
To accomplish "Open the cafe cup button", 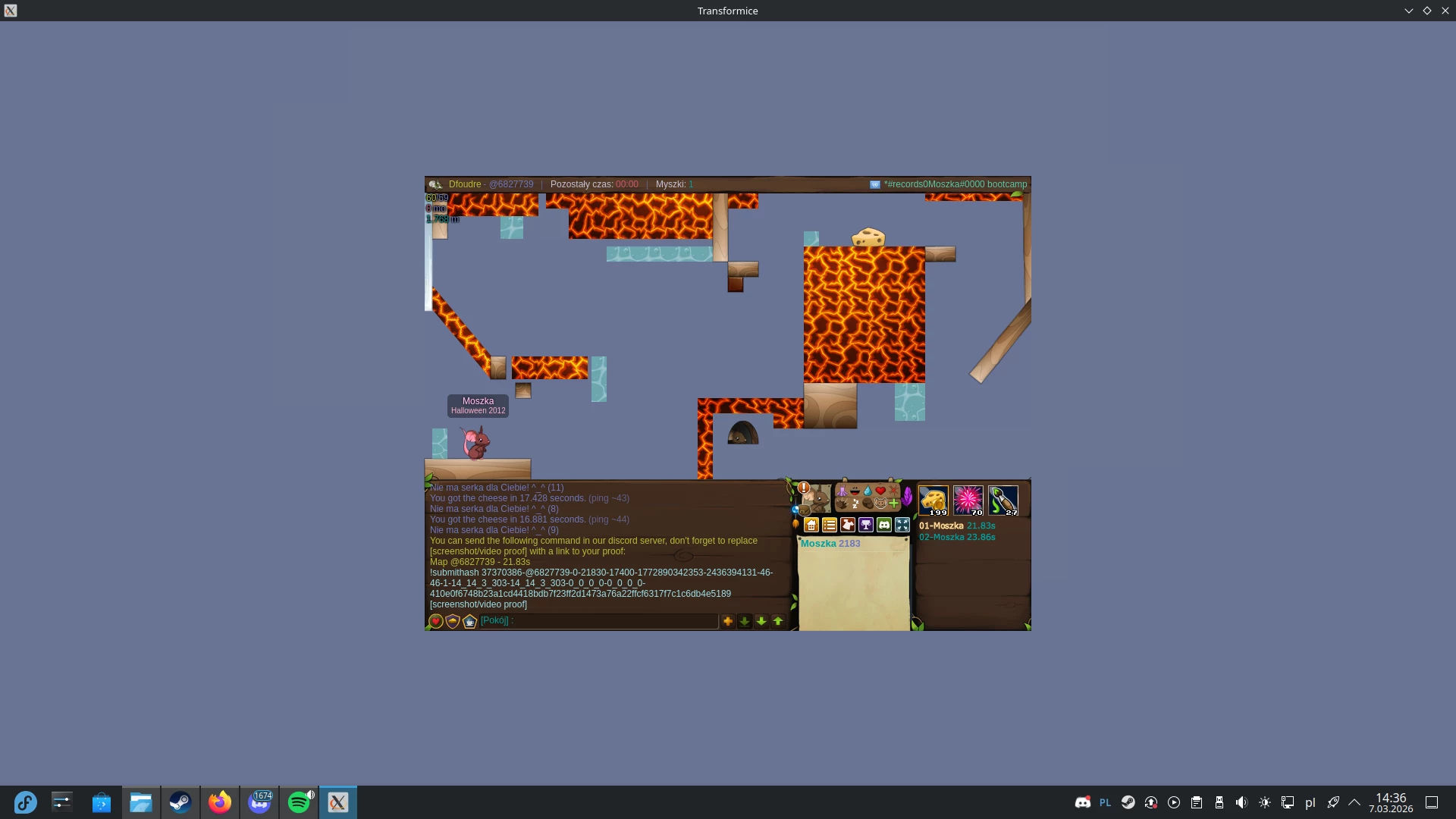I will tap(469, 622).
